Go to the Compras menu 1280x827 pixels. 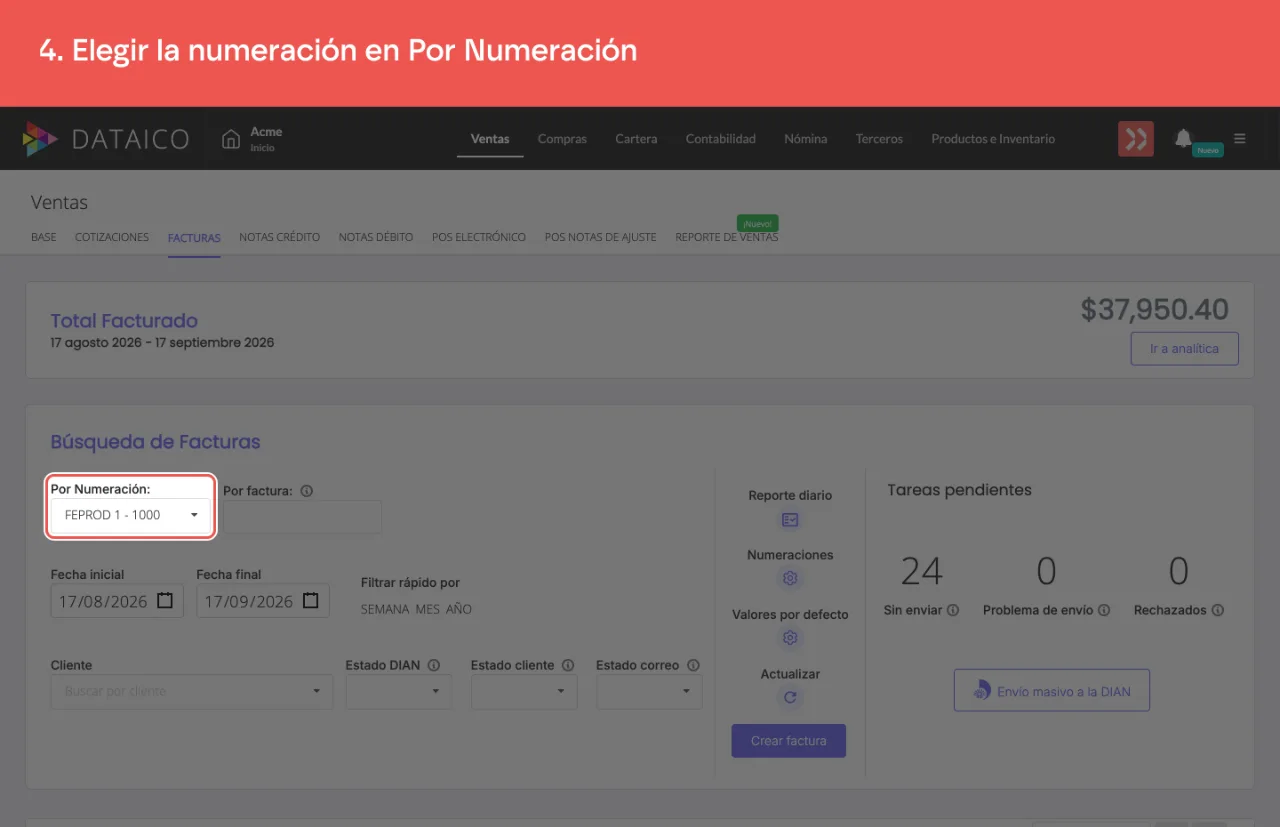pos(562,139)
